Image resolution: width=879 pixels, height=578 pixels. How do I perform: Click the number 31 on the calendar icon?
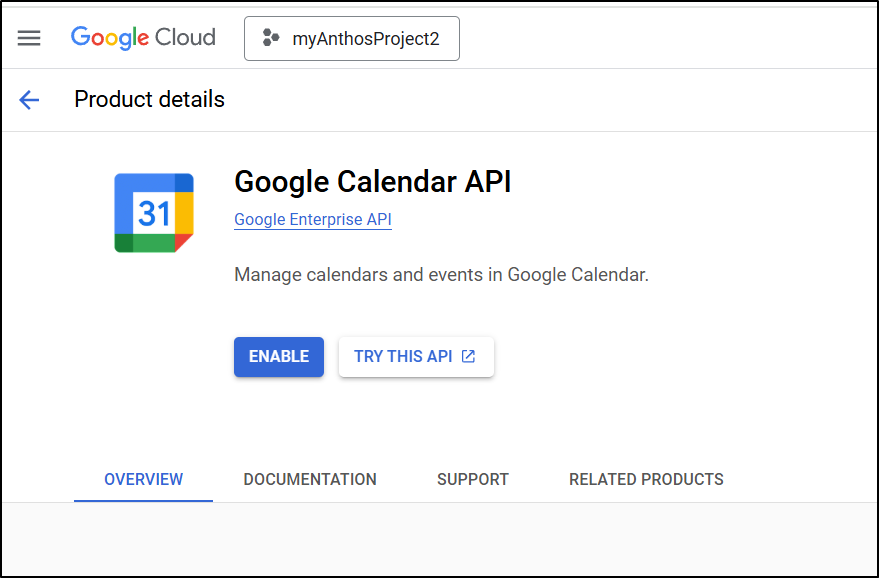154,214
